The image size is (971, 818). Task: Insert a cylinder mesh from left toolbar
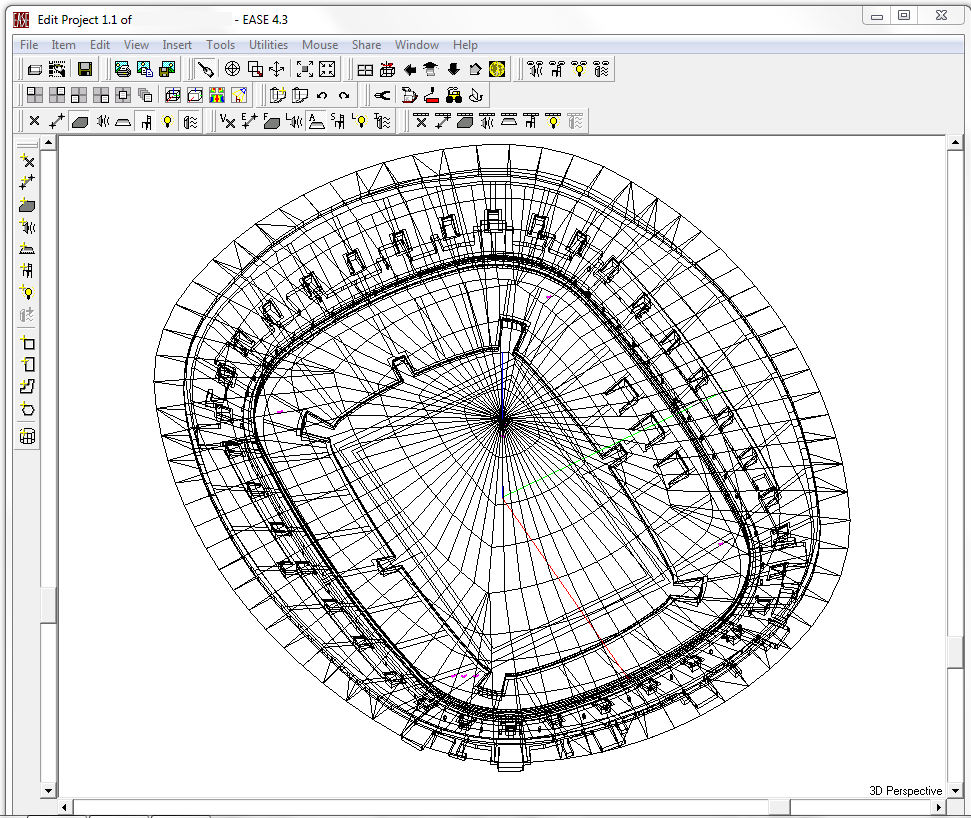click(27, 436)
